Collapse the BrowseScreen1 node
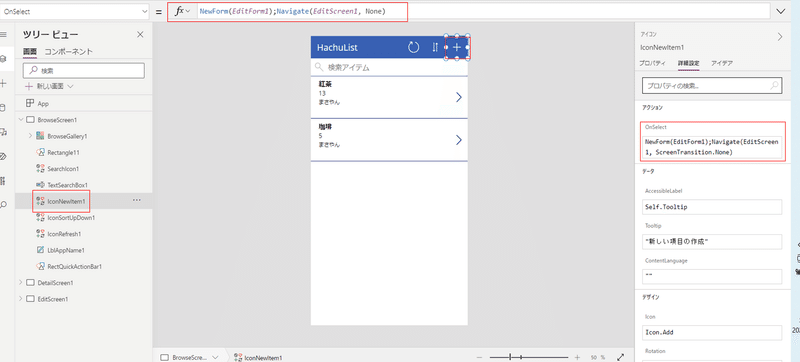Image resolution: width=800 pixels, height=362 pixels. pyautogui.click(x=20, y=120)
